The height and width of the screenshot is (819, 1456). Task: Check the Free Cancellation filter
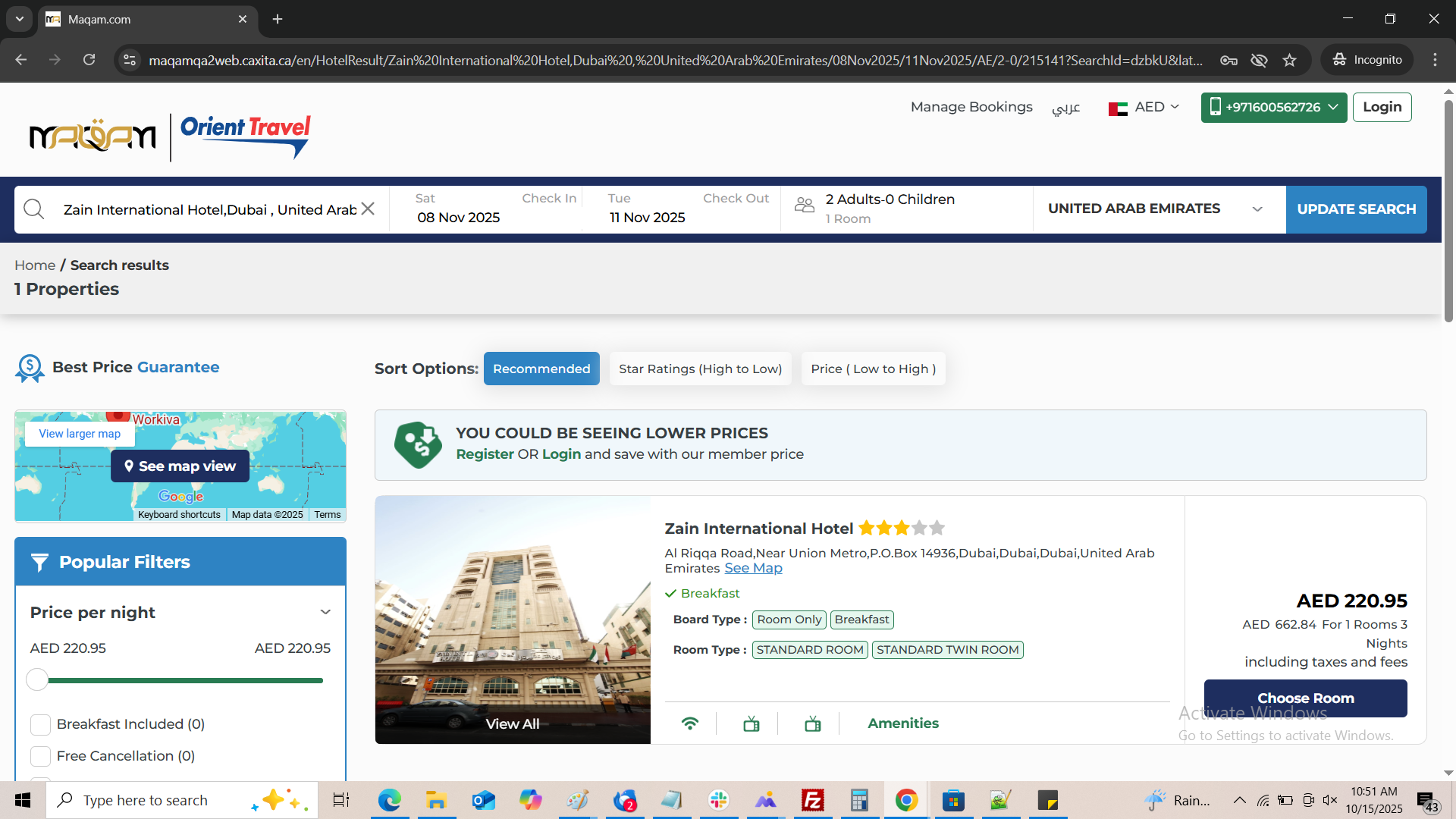[40, 756]
